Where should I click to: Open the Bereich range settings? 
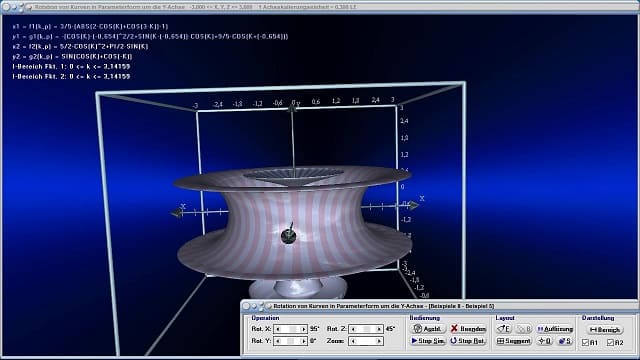pyautogui.click(x=604, y=329)
